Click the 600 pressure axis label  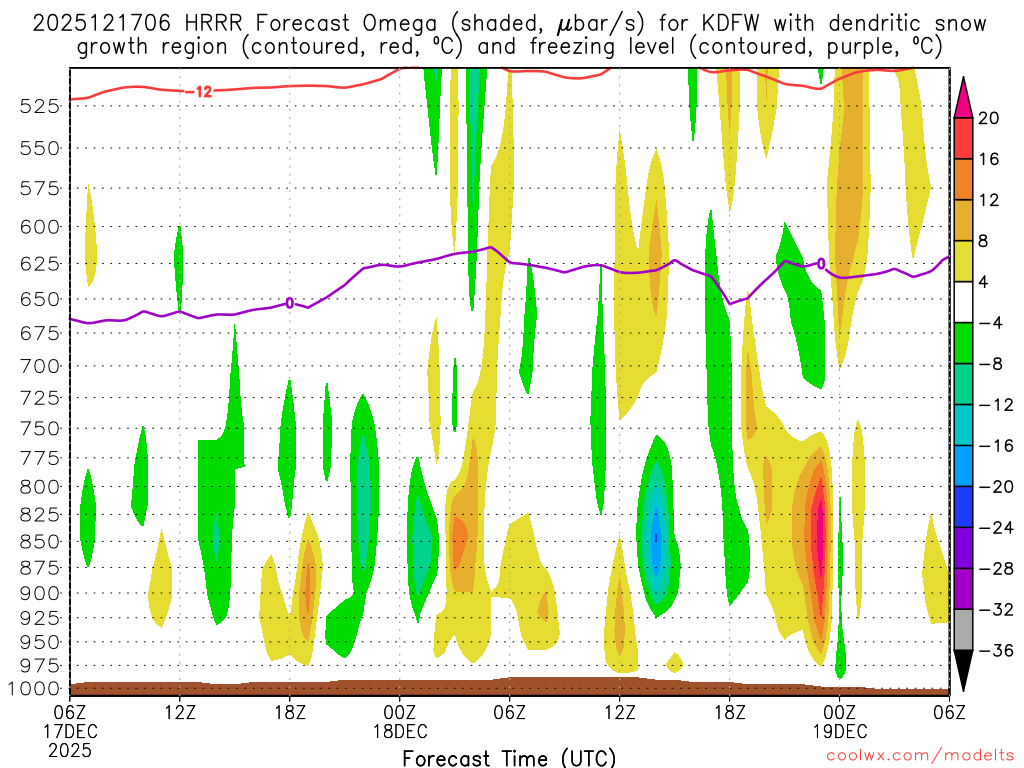40,227
